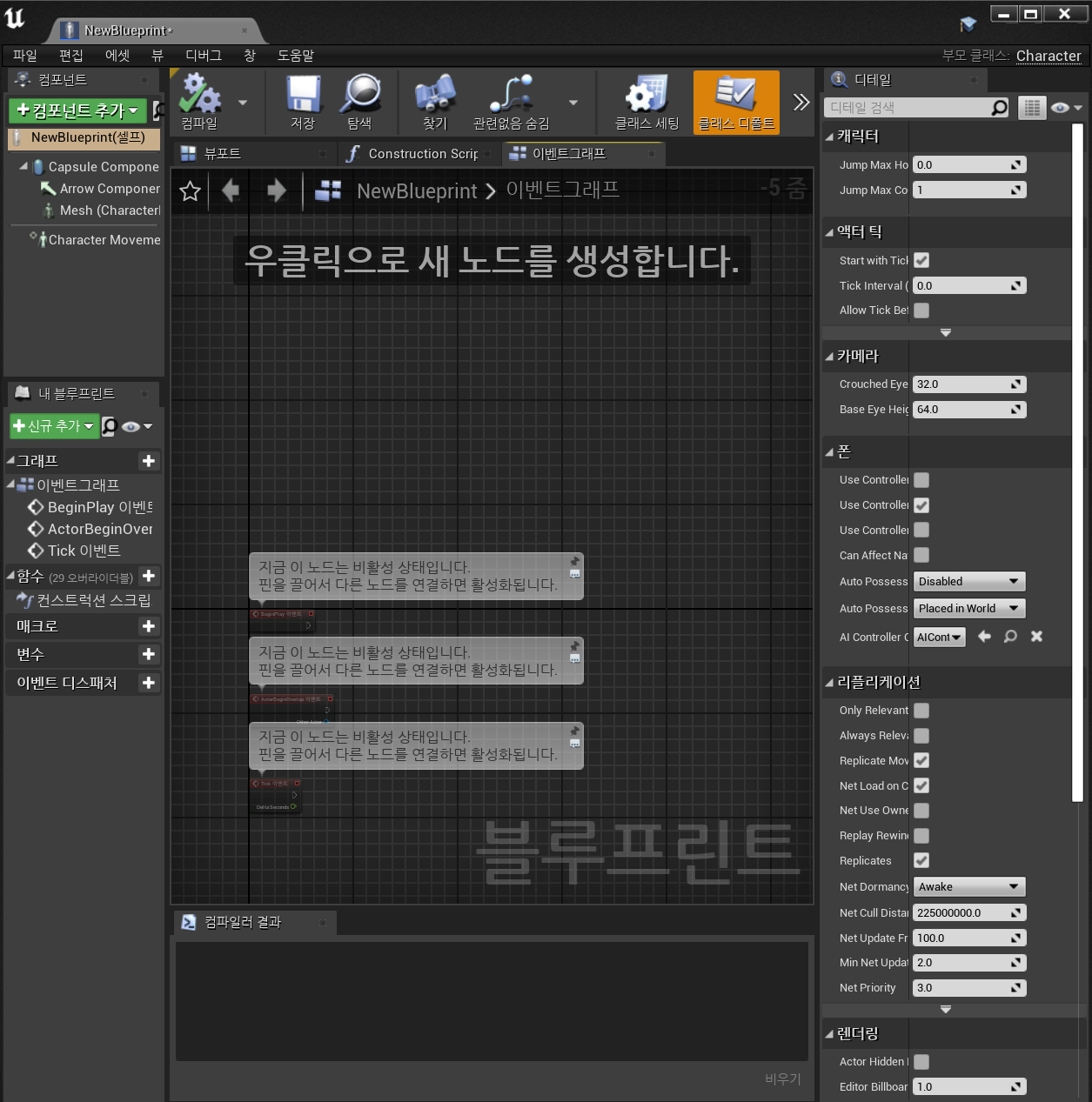The height and width of the screenshot is (1102, 1092).
Task: Open Net Dormancy dropdown showing Awake
Action: coord(969,886)
